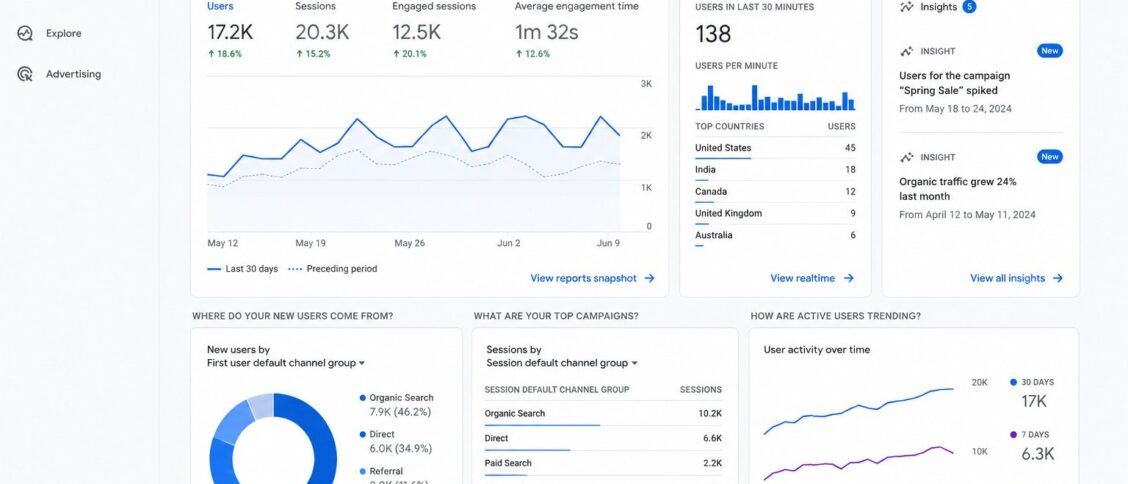
Task: Click the User activity over time title
Action: click(817, 350)
